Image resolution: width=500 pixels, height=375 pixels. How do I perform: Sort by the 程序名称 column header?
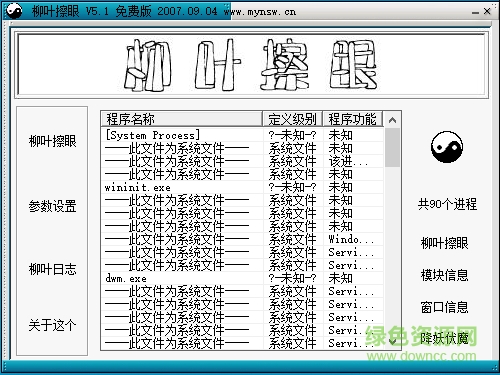182,119
